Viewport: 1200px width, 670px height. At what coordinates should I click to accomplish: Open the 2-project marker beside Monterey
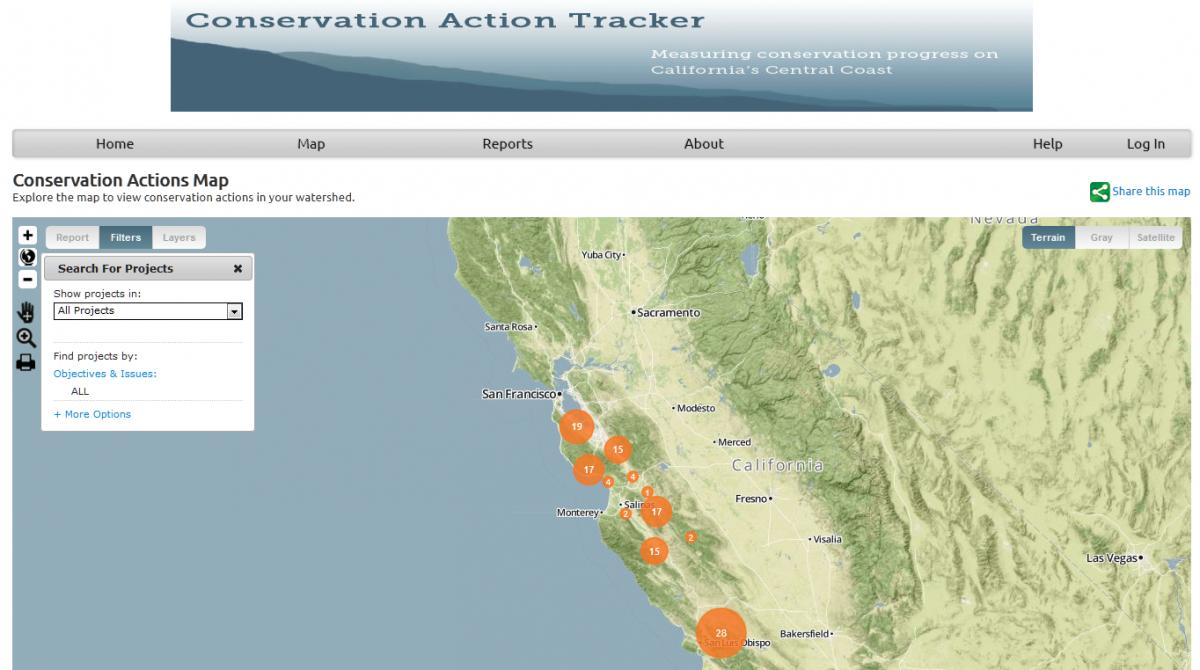pos(626,514)
